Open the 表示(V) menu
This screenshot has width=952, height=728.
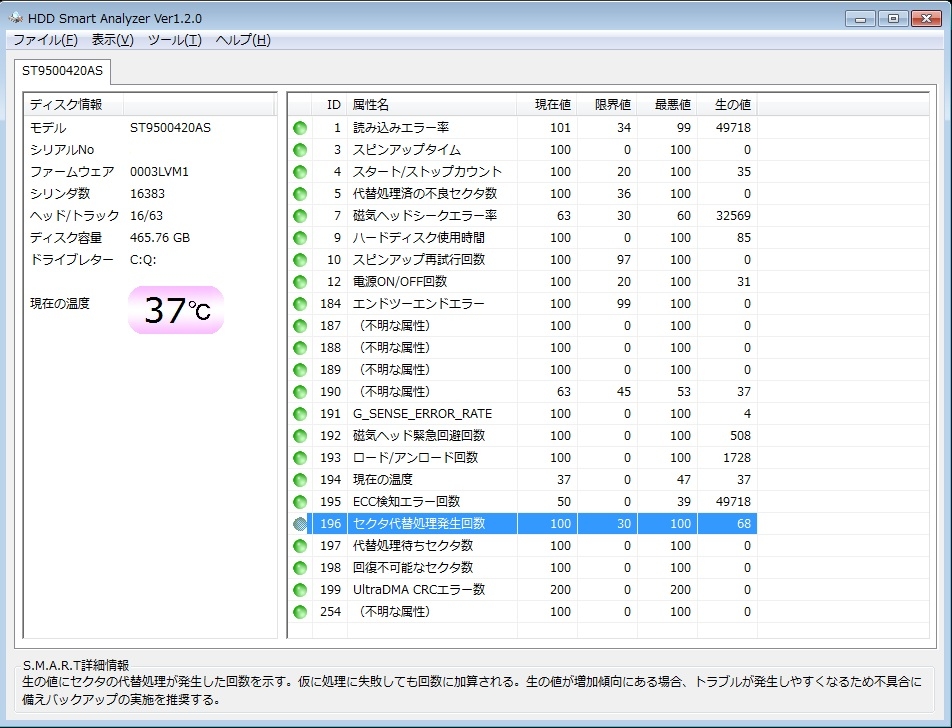click(112, 40)
